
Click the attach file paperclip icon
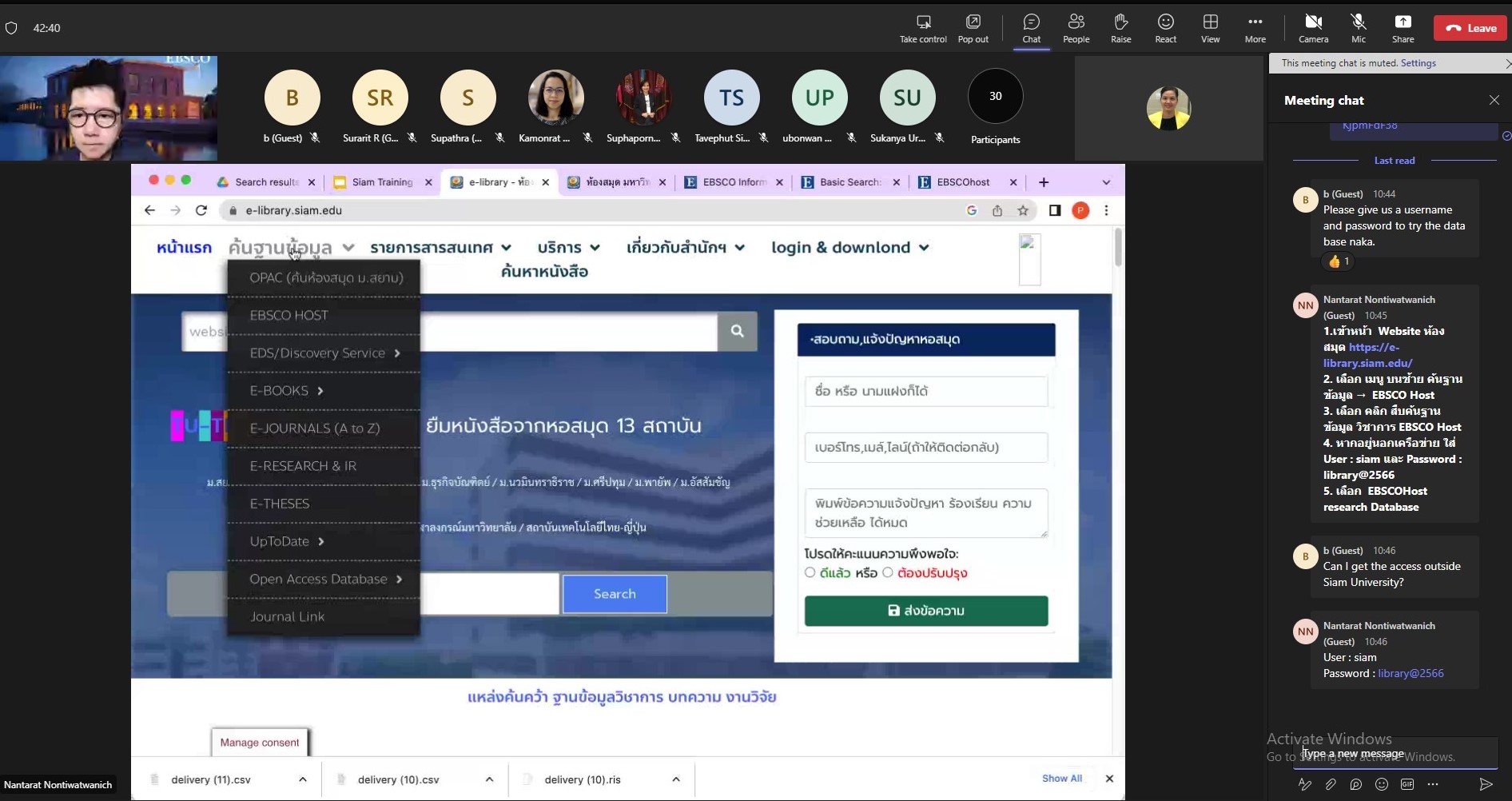[1331, 784]
